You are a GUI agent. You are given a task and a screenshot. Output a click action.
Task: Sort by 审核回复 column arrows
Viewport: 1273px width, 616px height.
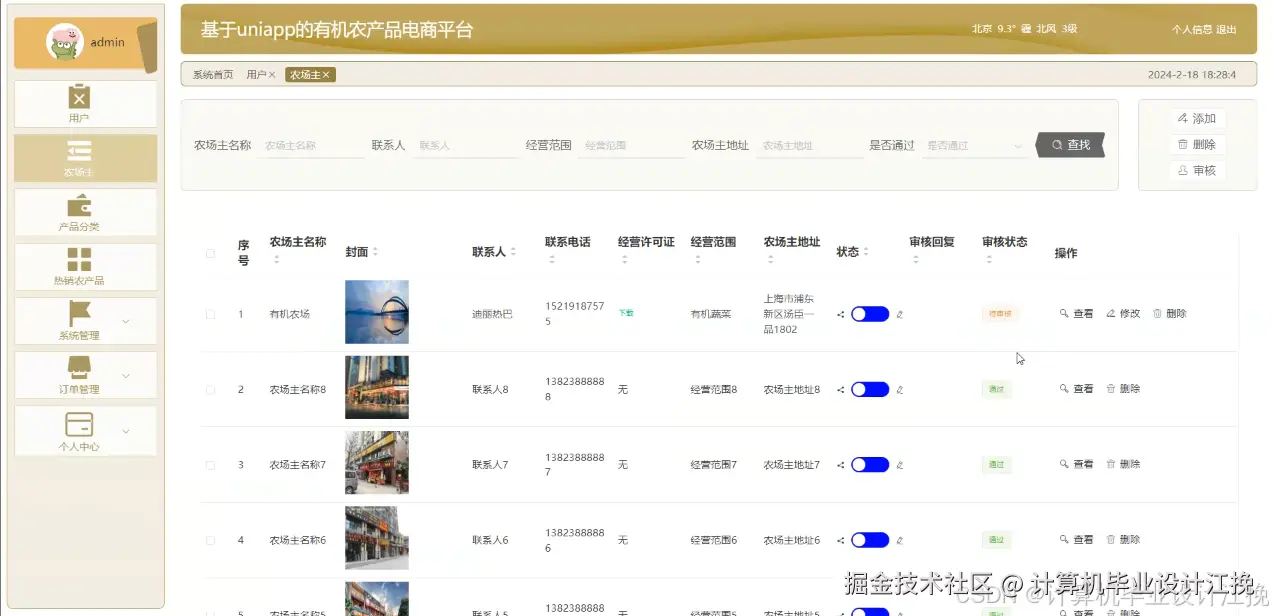pos(916,260)
